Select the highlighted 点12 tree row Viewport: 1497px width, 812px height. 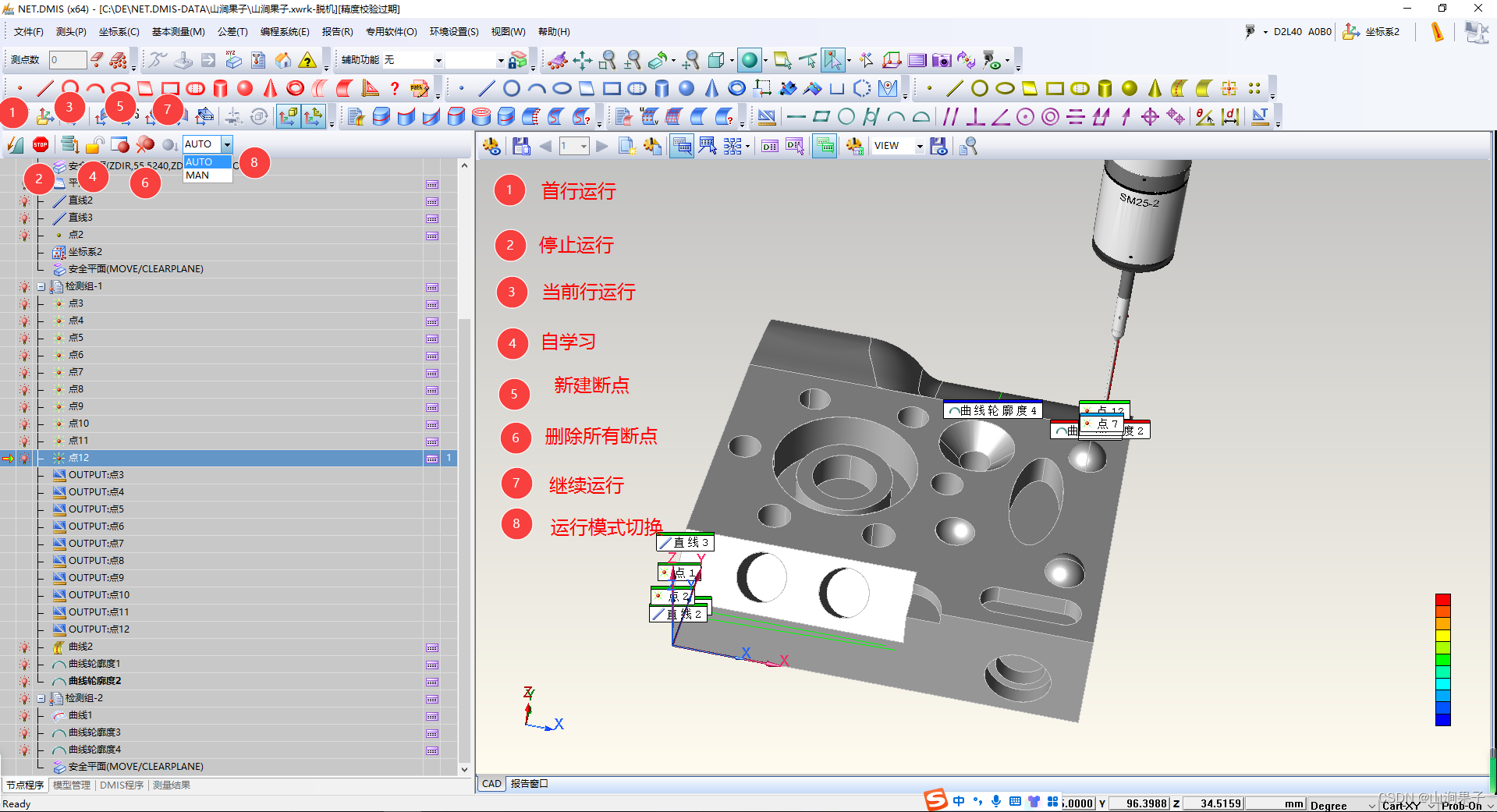(x=229, y=458)
